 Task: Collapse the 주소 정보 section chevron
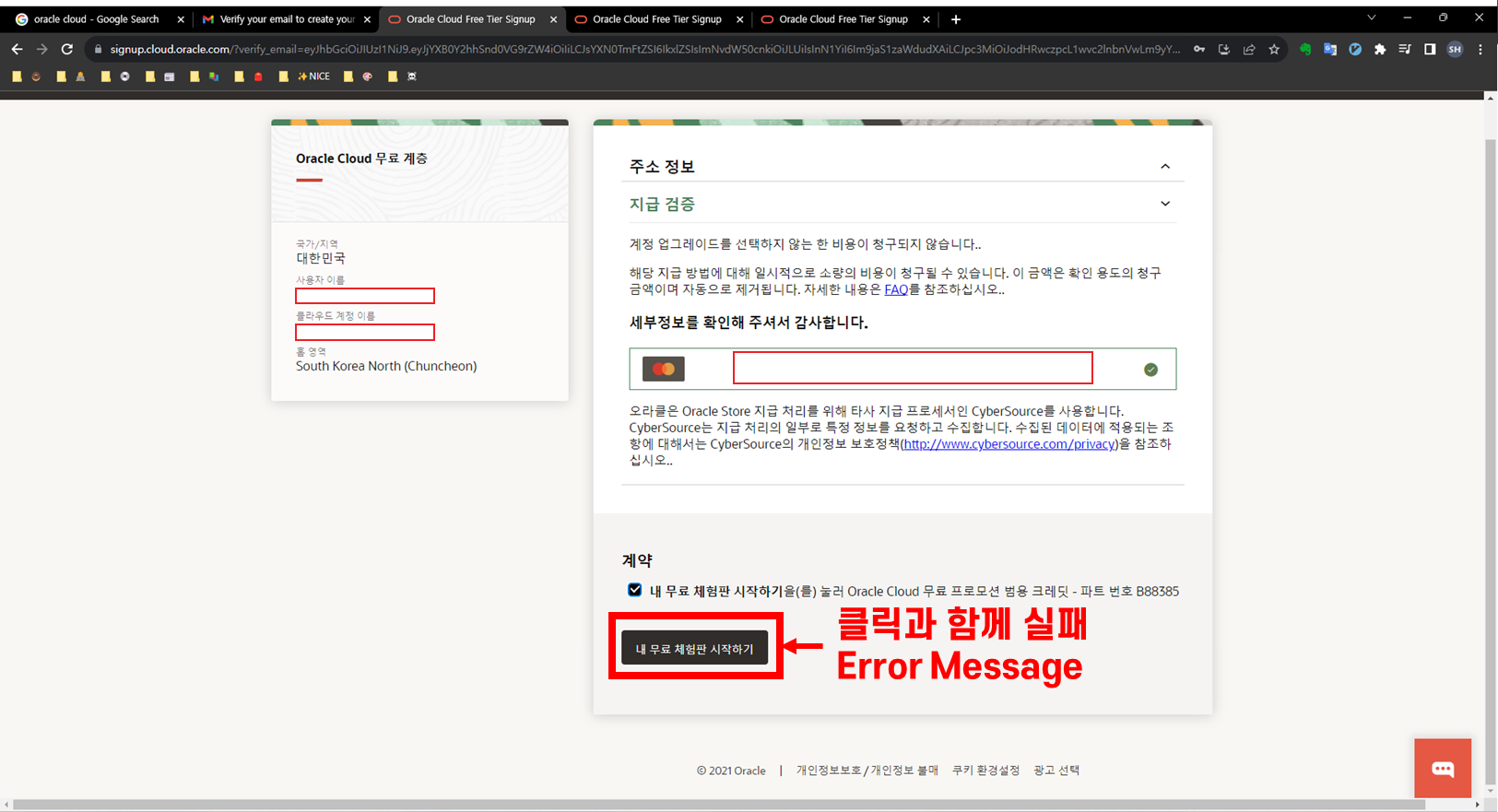pyautogui.click(x=1165, y=167)
